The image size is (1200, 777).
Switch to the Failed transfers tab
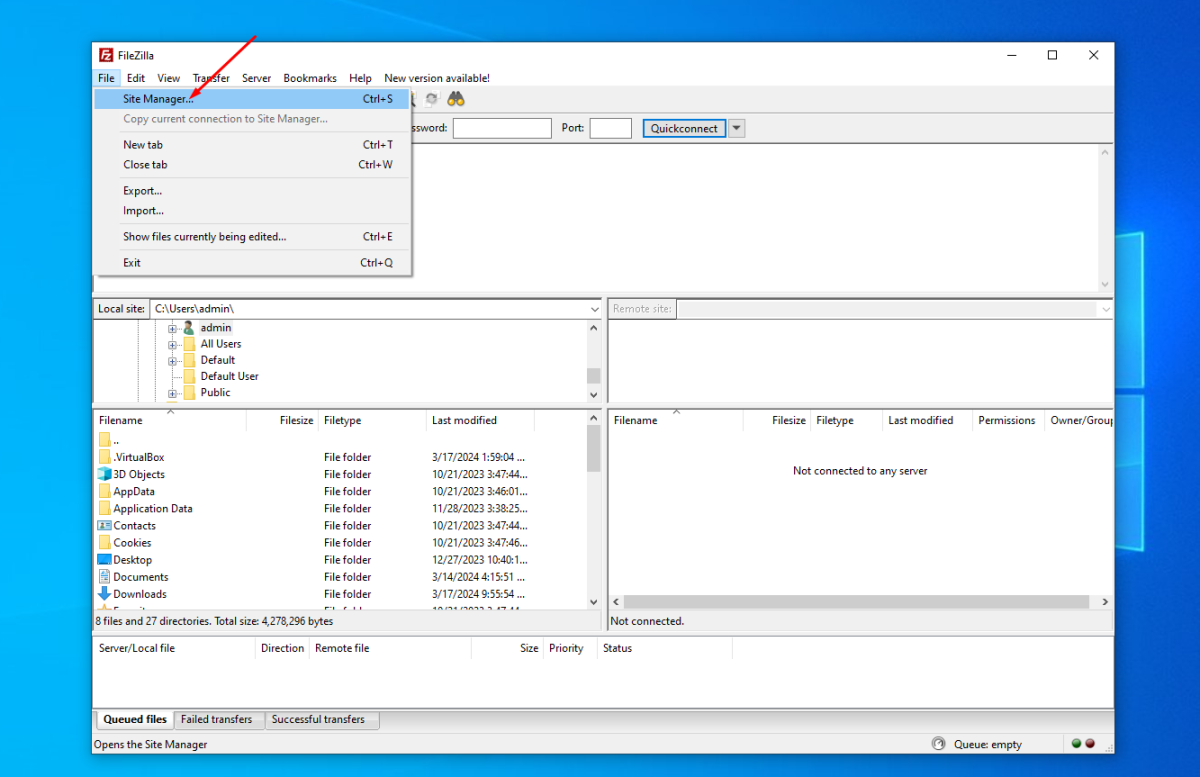tap(216, 719)
